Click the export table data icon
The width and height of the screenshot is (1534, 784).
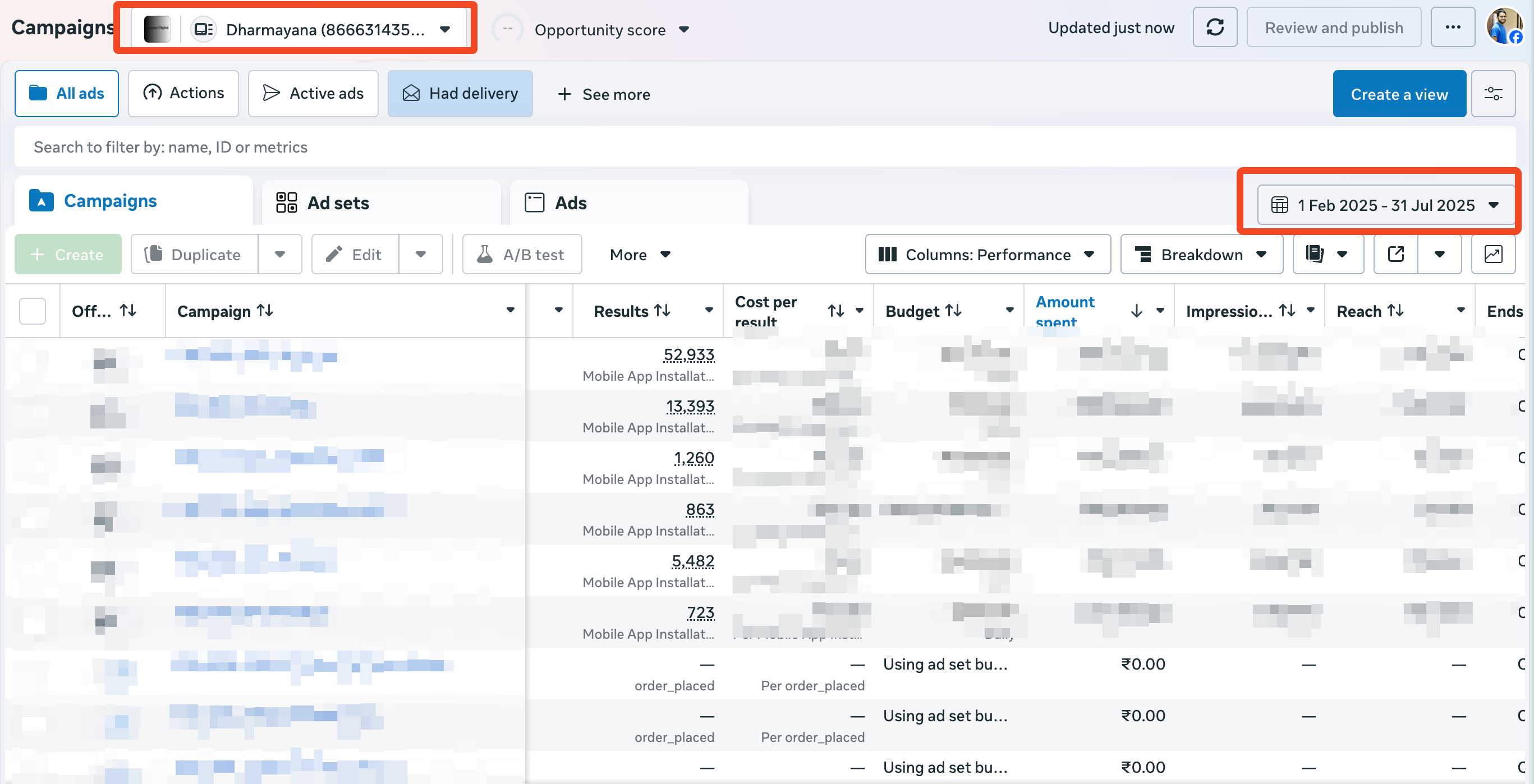pyautogui.click(x=1396, y=255)
